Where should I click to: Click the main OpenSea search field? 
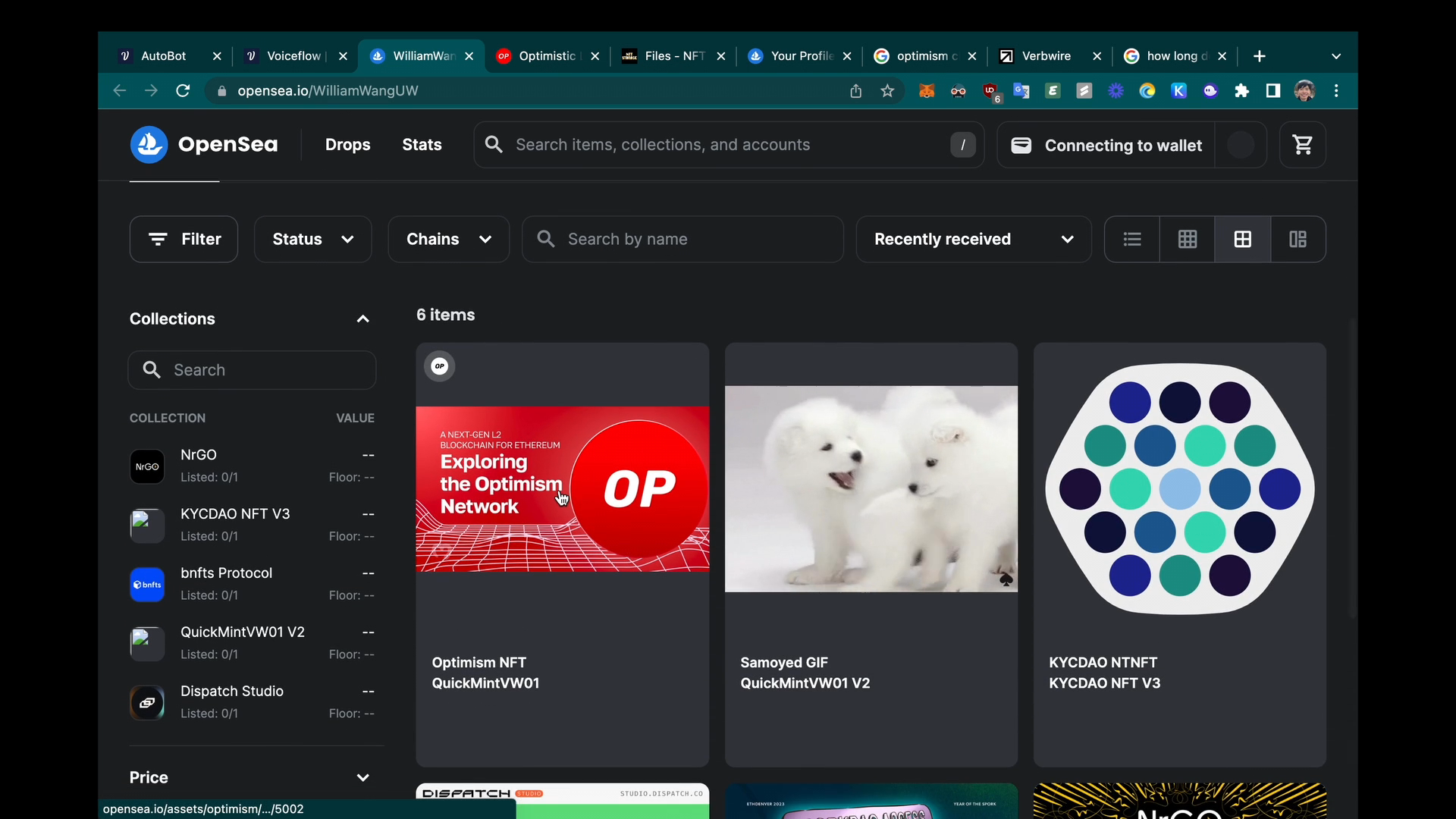[729, 145]
